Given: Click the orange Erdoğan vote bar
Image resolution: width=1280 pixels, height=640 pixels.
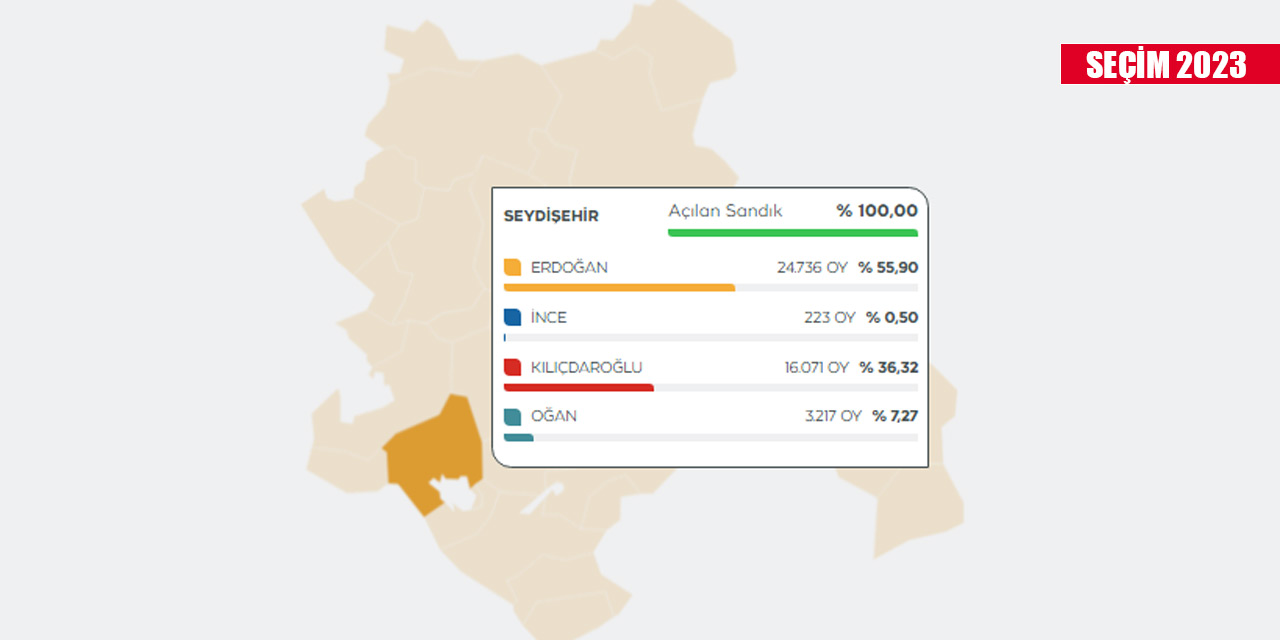Looking at the screenshot, I should coord(619,288).
